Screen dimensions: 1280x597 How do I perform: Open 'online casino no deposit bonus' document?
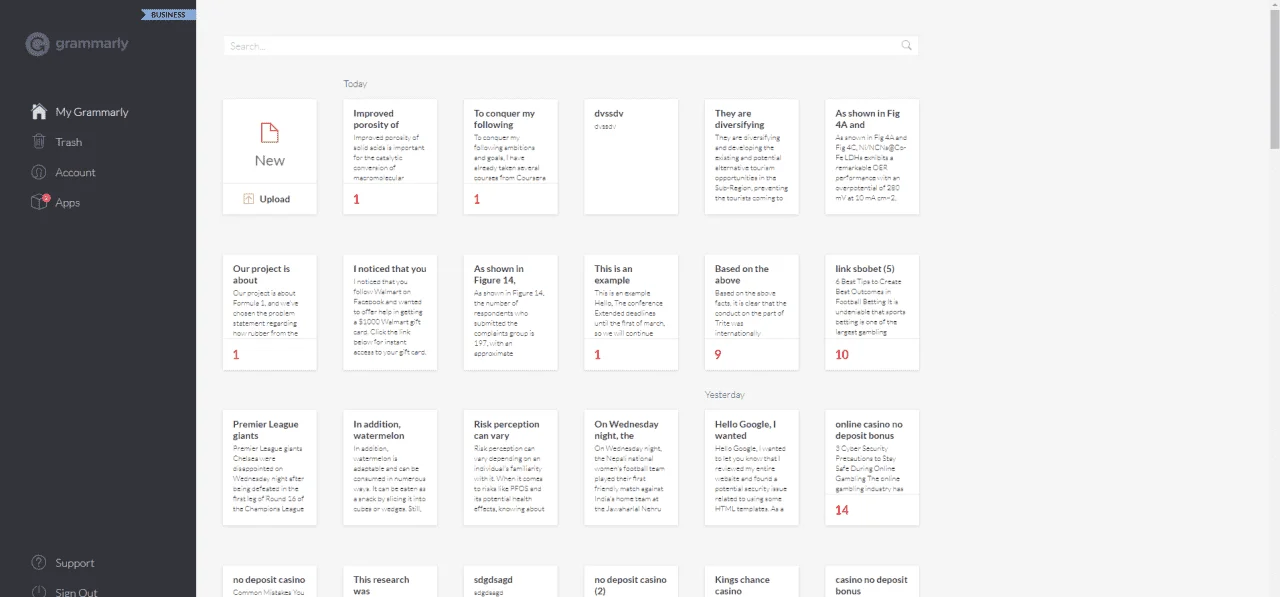pyautogui.click(x=872, y=467)
